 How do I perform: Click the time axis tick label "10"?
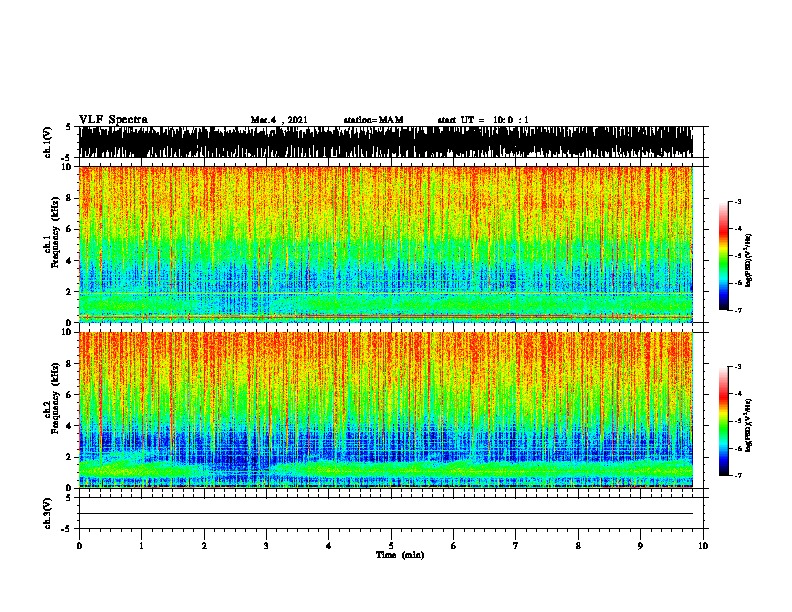pos(703,546)
